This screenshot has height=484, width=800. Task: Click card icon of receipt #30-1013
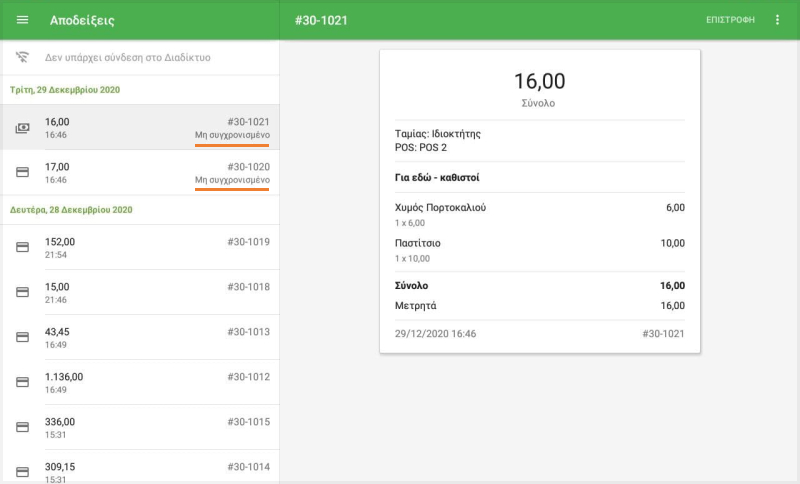[x=23, y=337]
